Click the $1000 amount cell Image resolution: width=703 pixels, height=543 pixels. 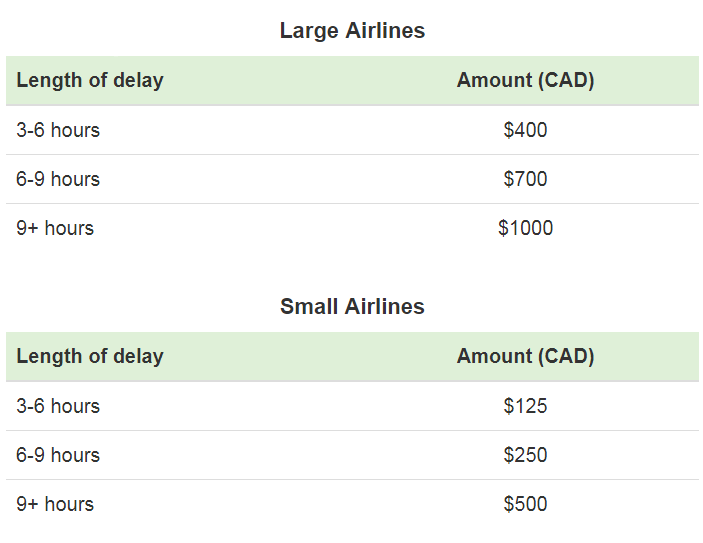click(x=525, y=228)
